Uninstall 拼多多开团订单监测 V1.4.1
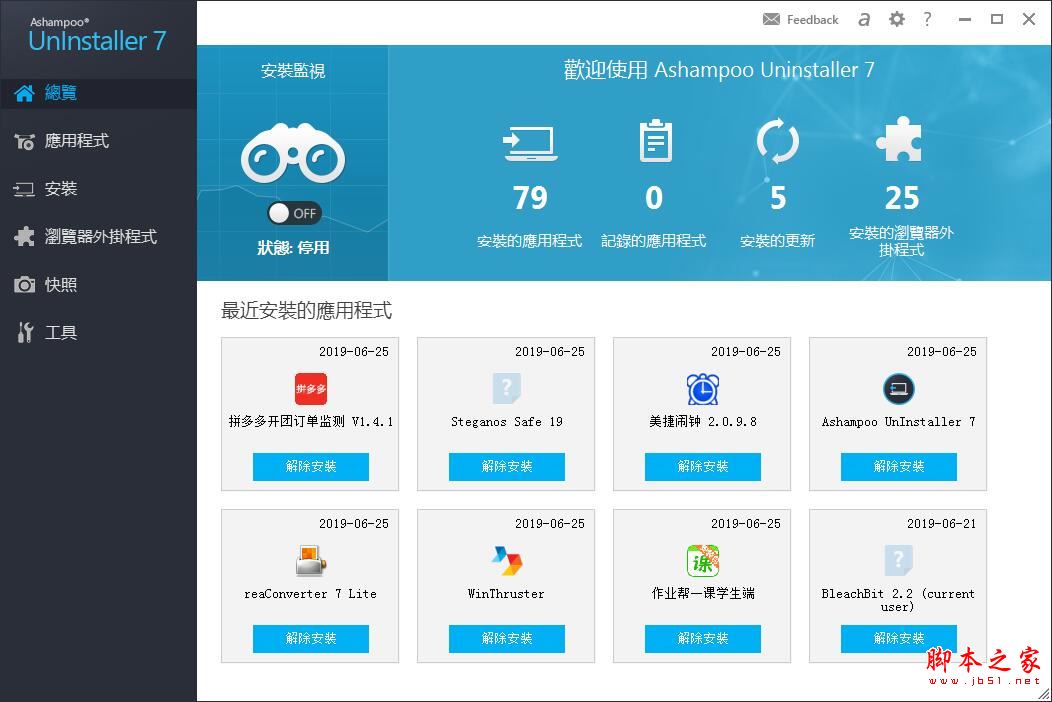The image size is (1052, 702). pyautogui.click(x=311, y=466)
